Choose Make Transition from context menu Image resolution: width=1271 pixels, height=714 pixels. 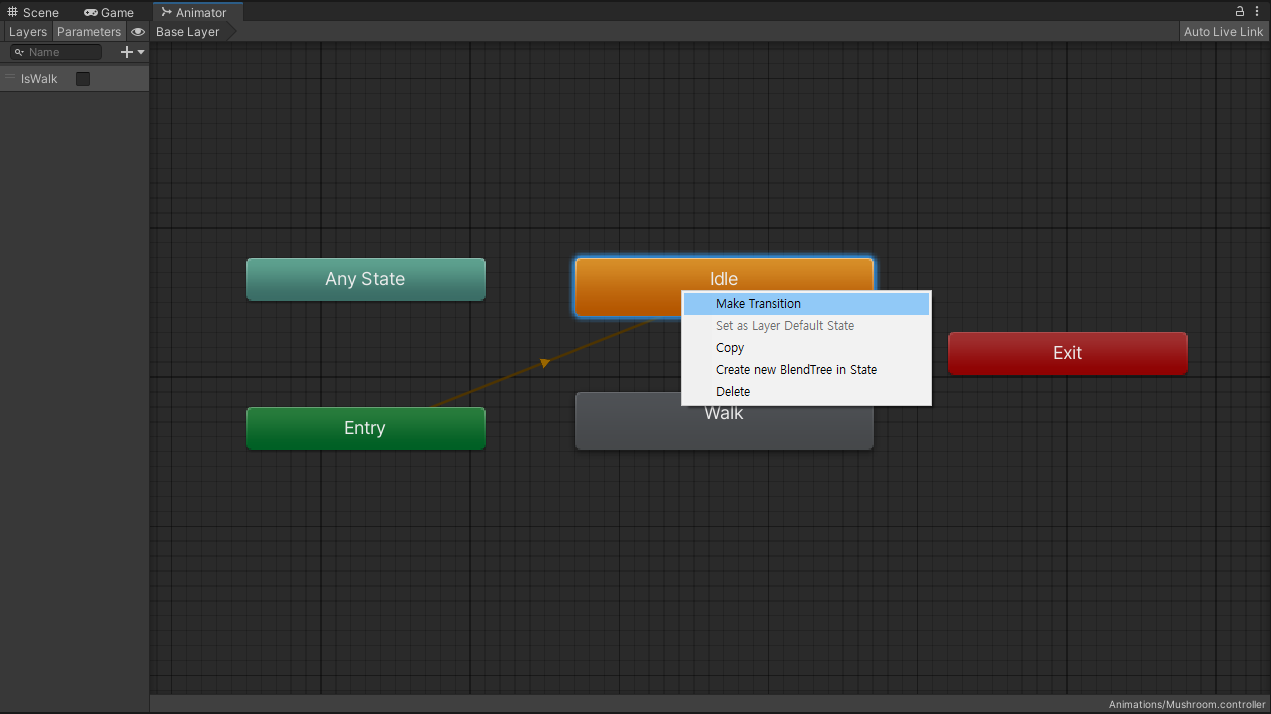tap(806, 304)
